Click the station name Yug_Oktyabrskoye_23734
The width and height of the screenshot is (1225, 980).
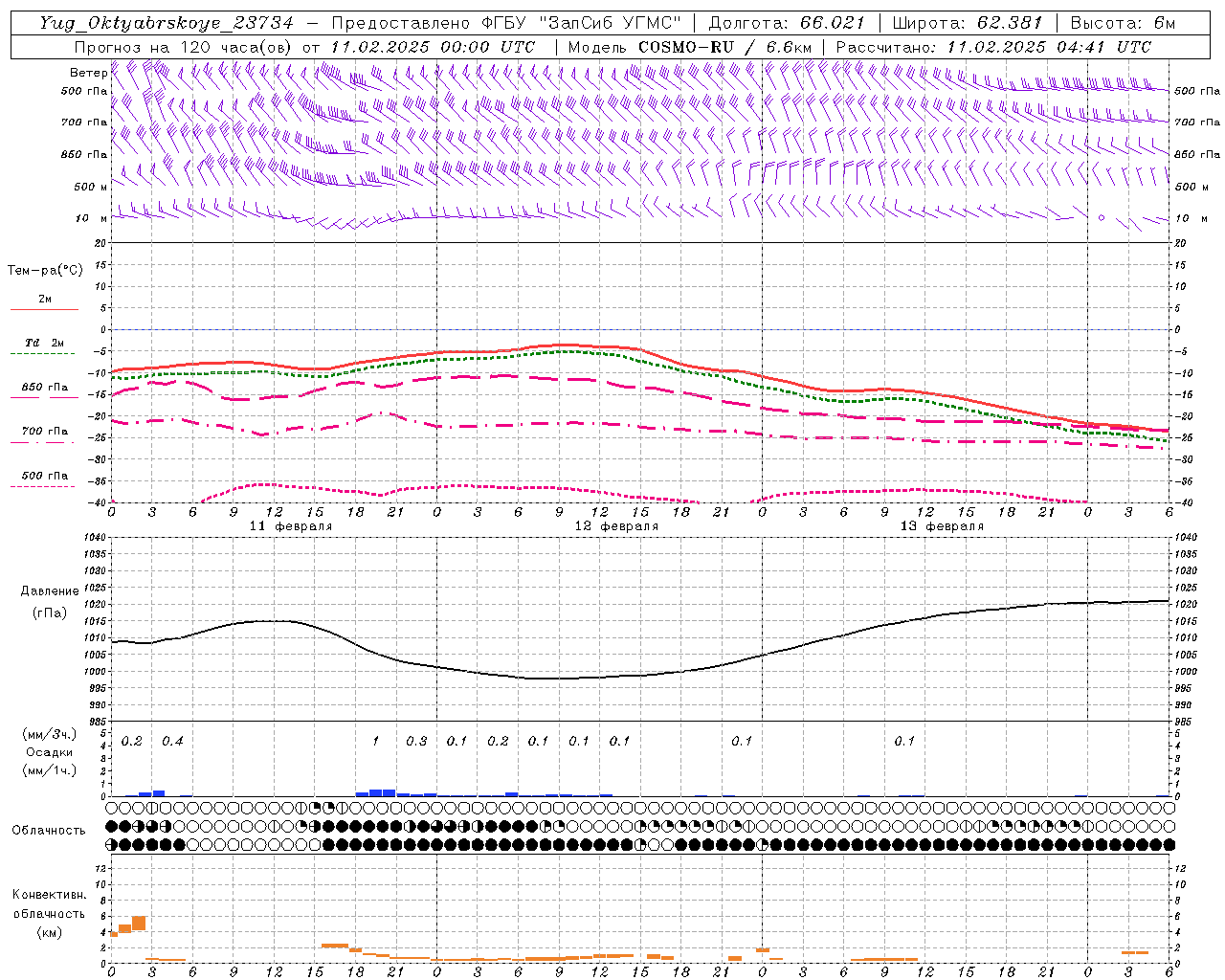click(166, 23)
